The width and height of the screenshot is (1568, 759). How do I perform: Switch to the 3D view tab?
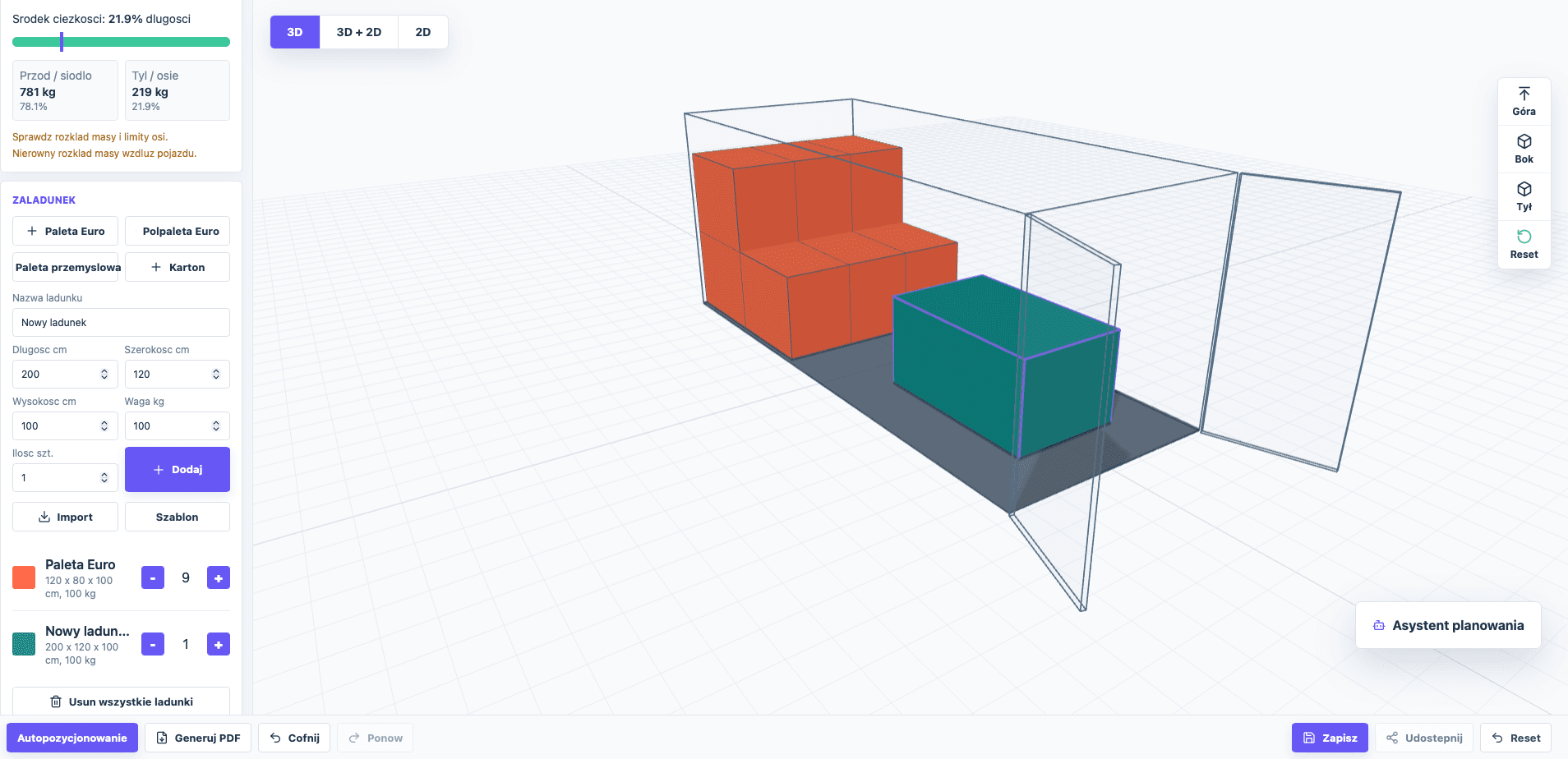click(295, 32)
